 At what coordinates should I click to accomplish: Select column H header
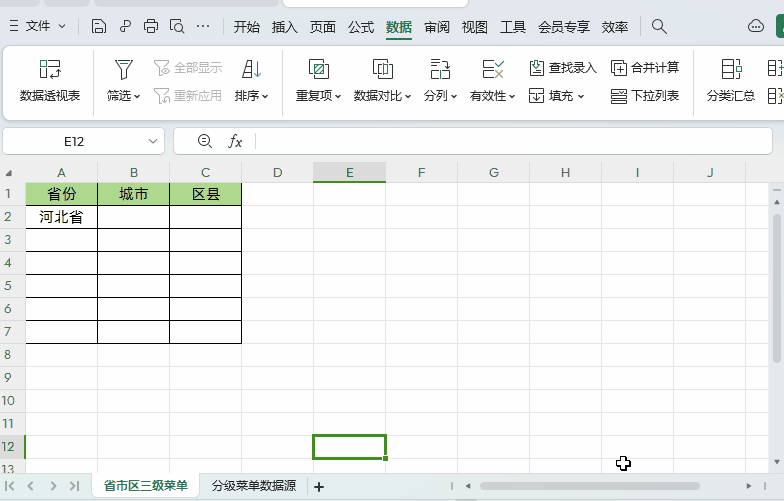point(566,172)
